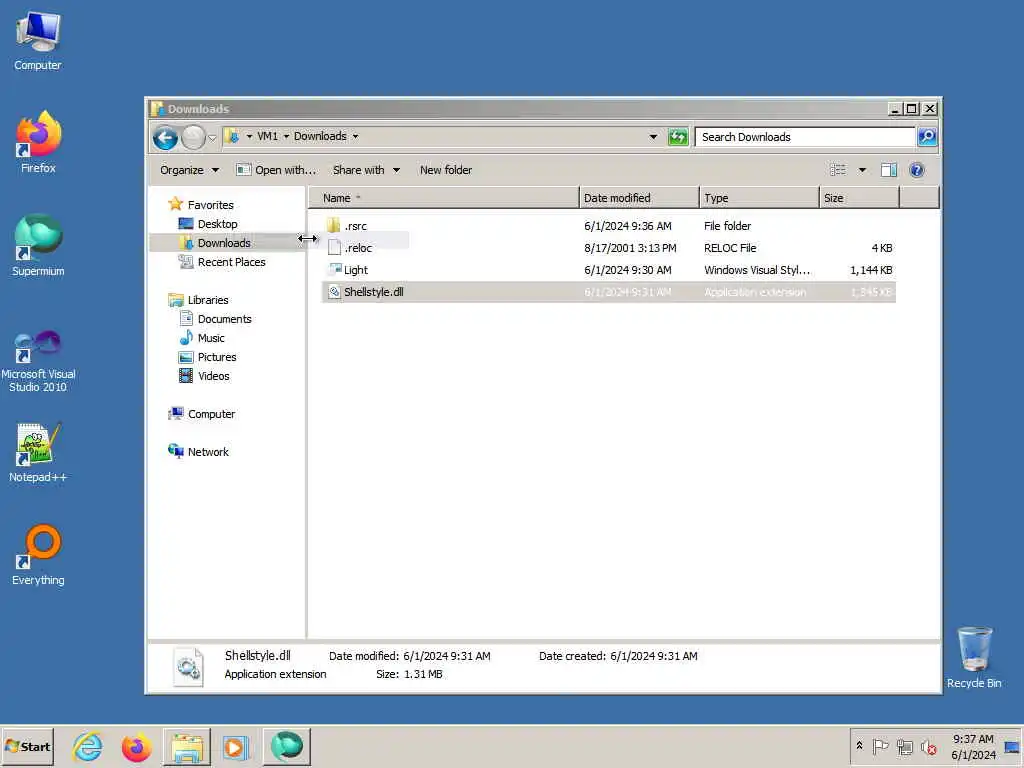This screenshot has height=768, width=1024.
Task: Expand the arrow after Downloads in the breadcrumb
Action: pyautogui.click(x=355, y=136)
